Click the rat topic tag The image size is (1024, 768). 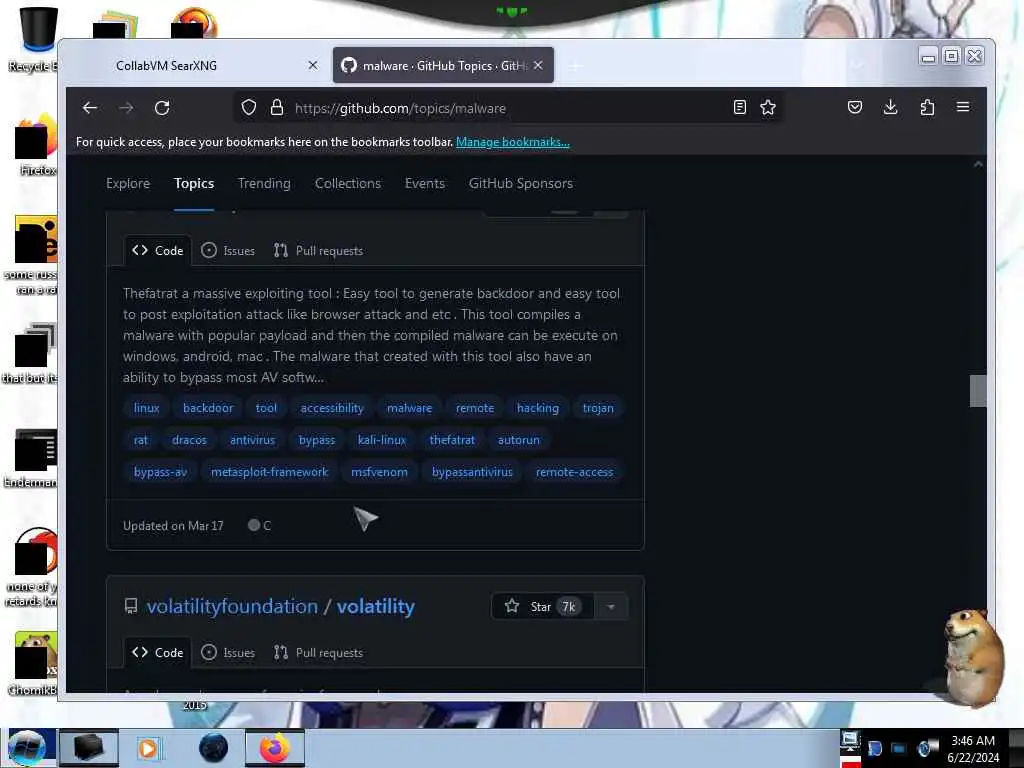[x=140, y=440]
